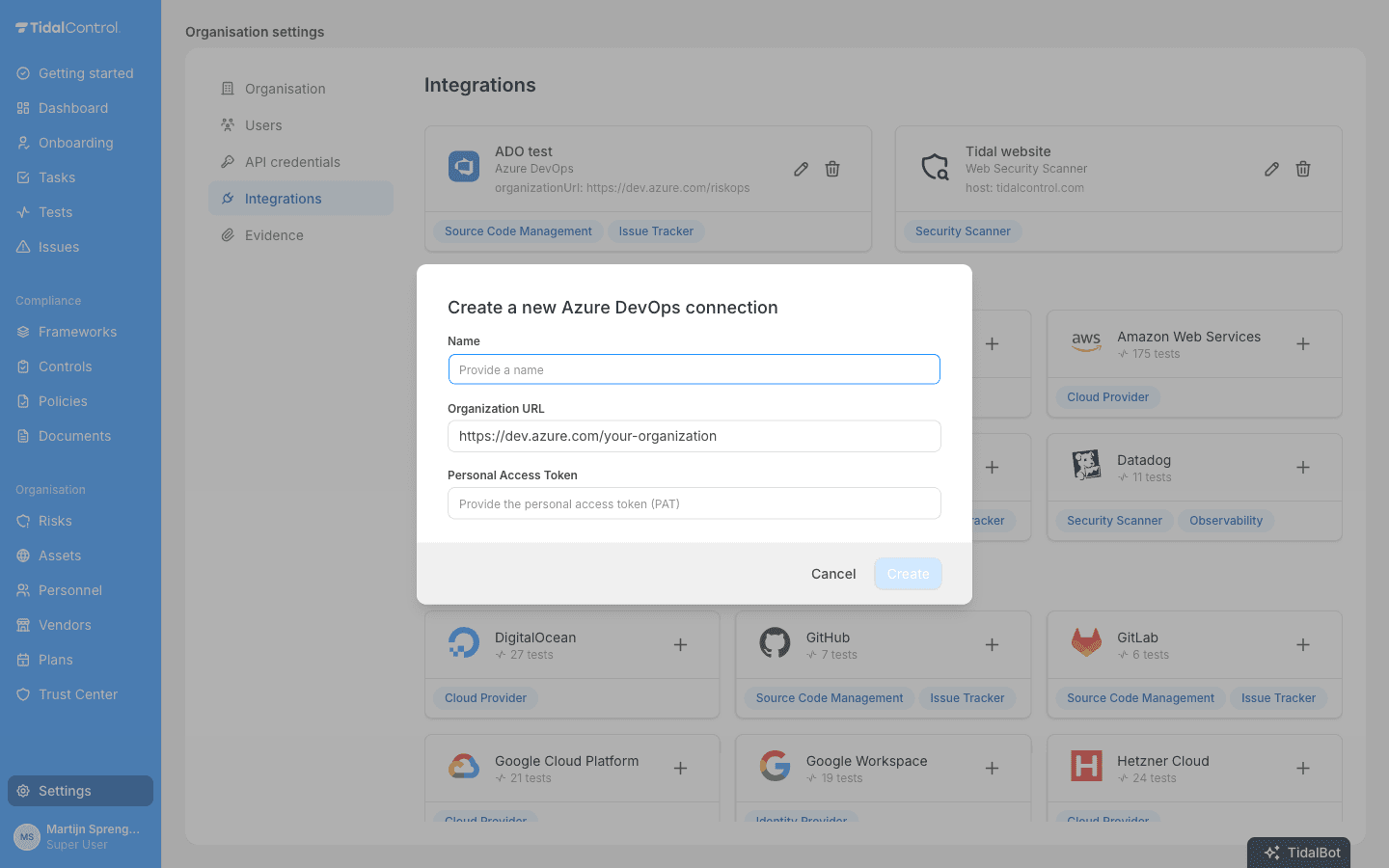Click the Personal Access Token field
Viewport: 1389px width, 868px height.
coord(694,503)
